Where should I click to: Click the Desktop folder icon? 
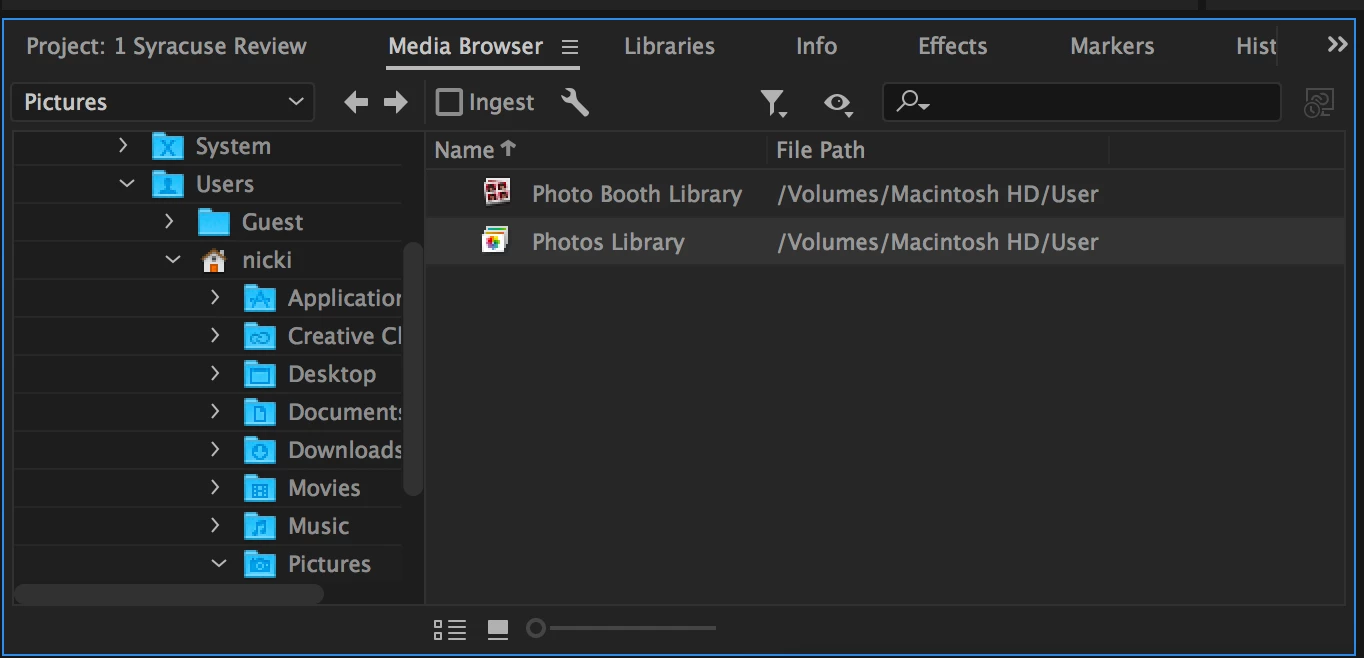(260, 374)
